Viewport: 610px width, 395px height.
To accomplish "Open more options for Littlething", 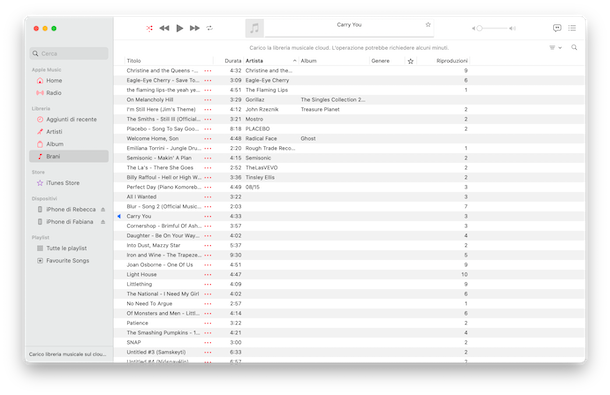I will point(208,284).
